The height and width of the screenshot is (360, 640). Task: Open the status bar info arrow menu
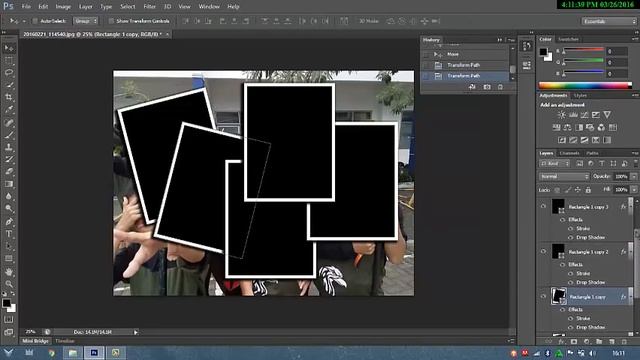point(136,332)
